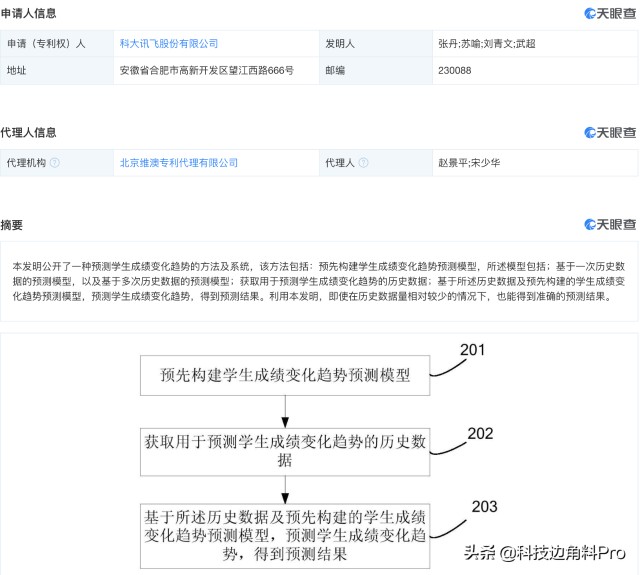640x575 pixels.
Task: Select the inventor names 张丹;苏喻;刘青文;武超
Action: tap(487, 44)
